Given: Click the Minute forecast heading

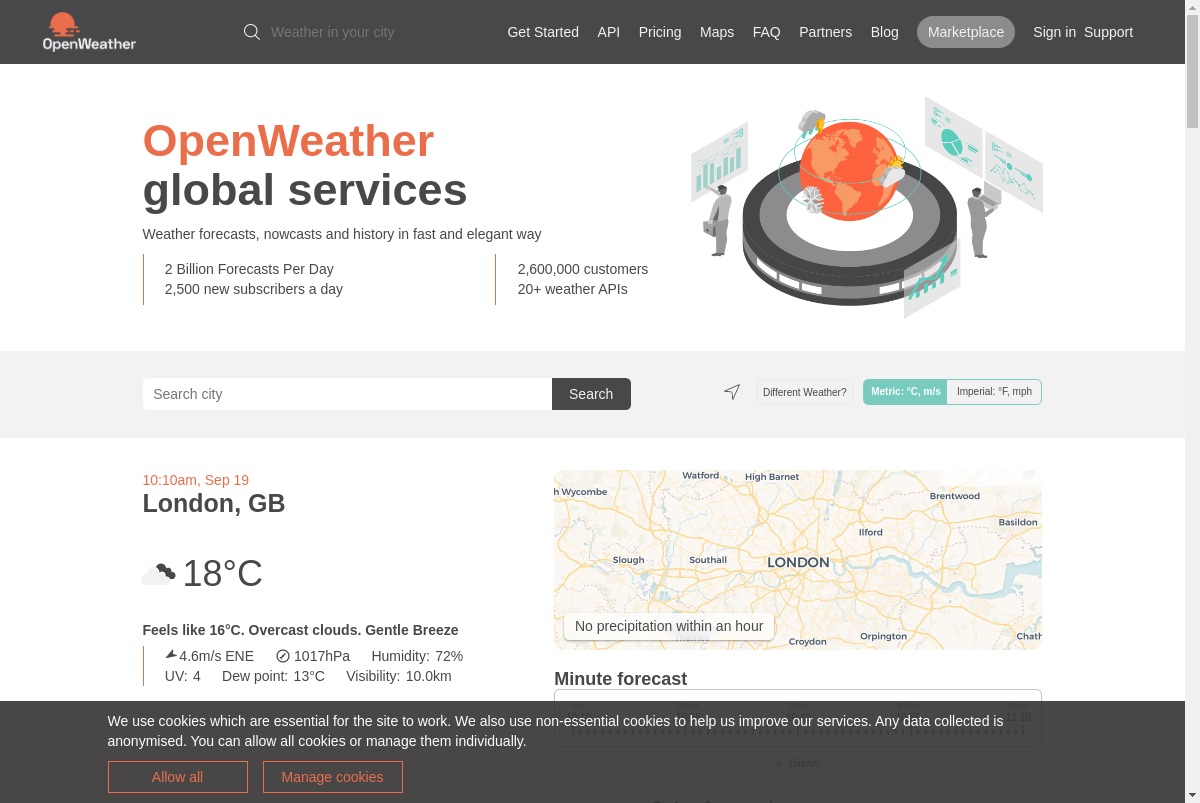Looking at the screenshot, I should click(621, 679).
